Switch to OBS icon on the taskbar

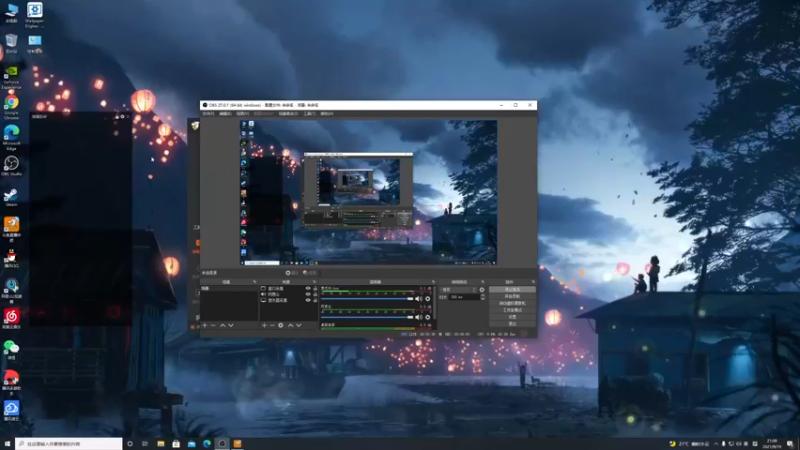(x=222, y=444)
